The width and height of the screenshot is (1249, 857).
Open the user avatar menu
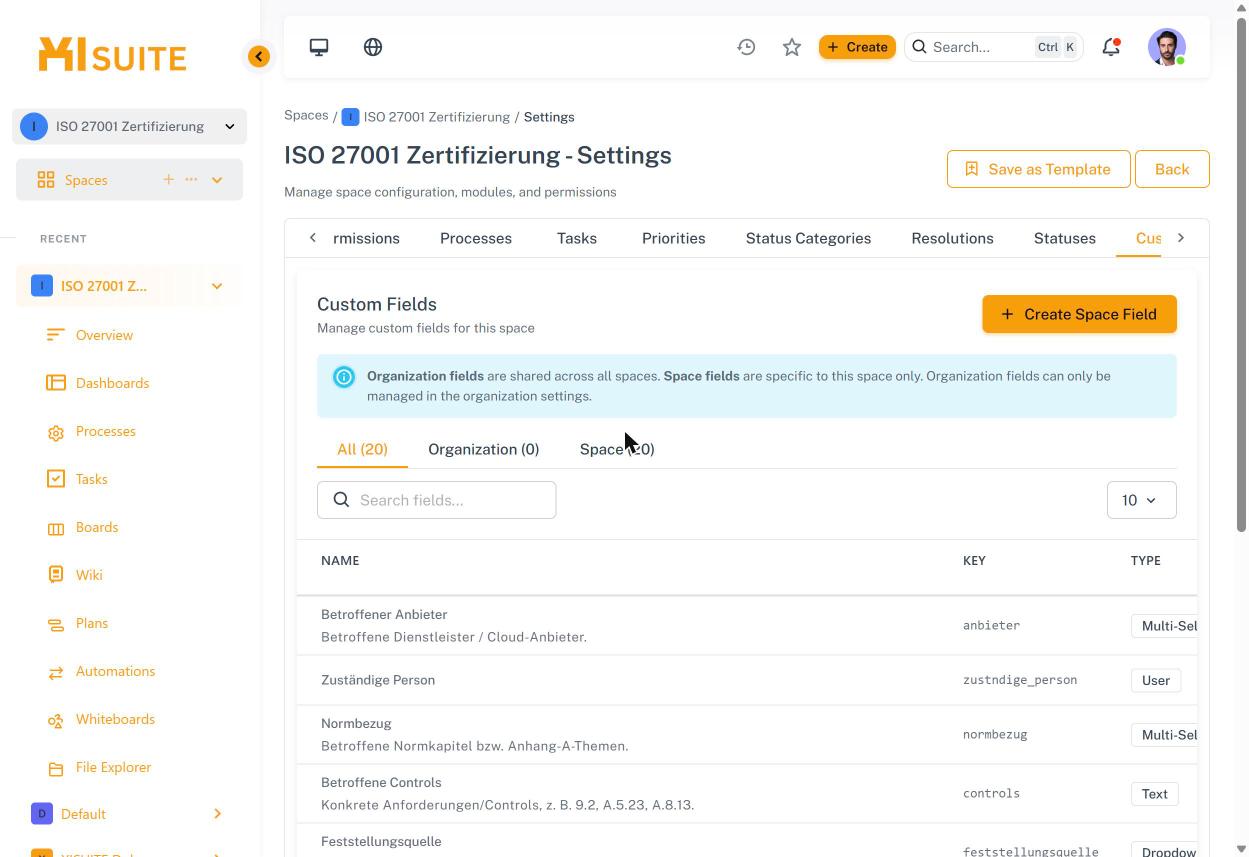(x=1167, y=47)
